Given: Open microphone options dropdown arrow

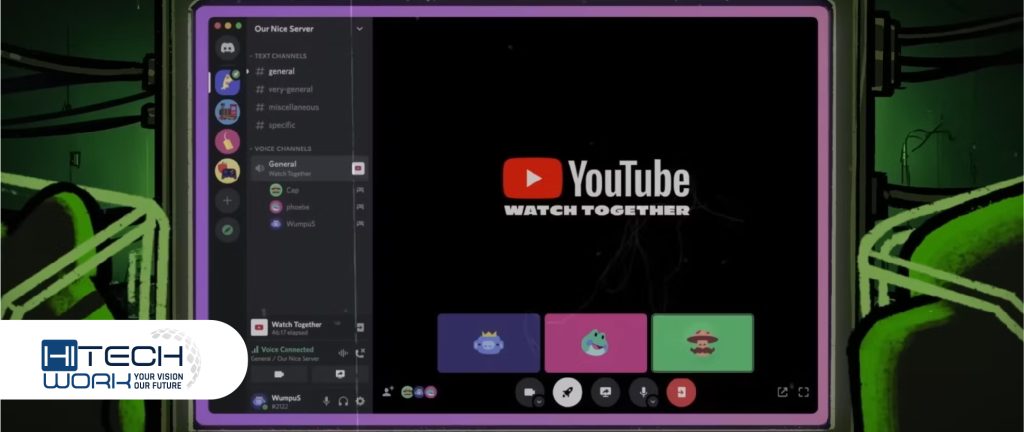Looking at the screenshot, I should click(x=652, y=402).
